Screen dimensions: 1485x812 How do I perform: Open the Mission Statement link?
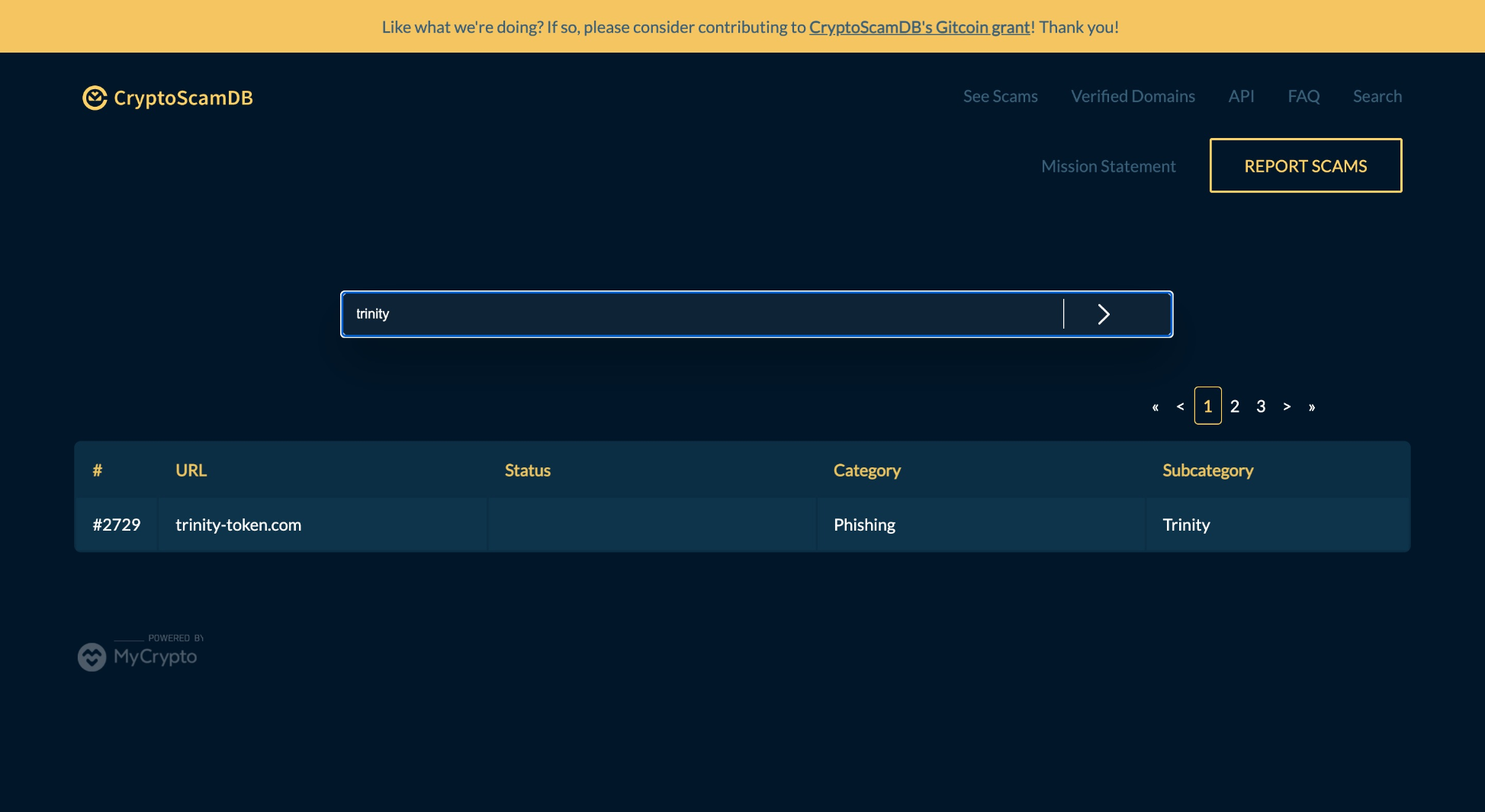pyautogui.click(x=1108, y=166)
